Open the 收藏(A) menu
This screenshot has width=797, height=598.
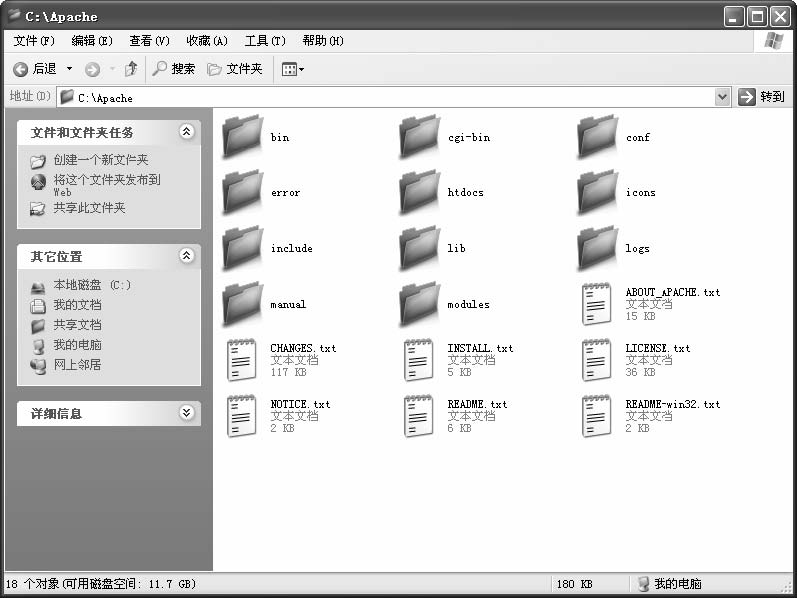coord(207,41)
